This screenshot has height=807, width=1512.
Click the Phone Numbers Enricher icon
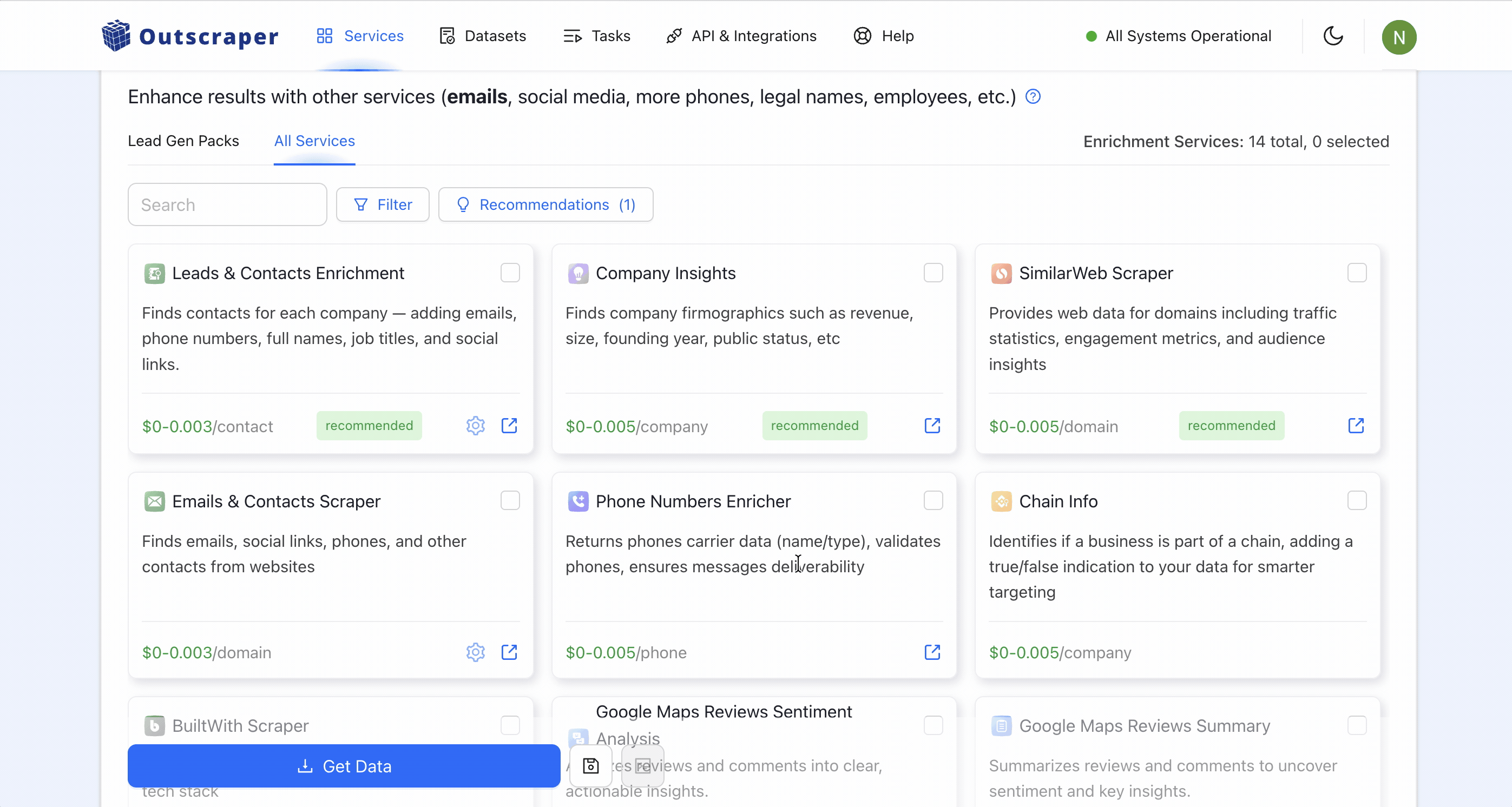577,501
